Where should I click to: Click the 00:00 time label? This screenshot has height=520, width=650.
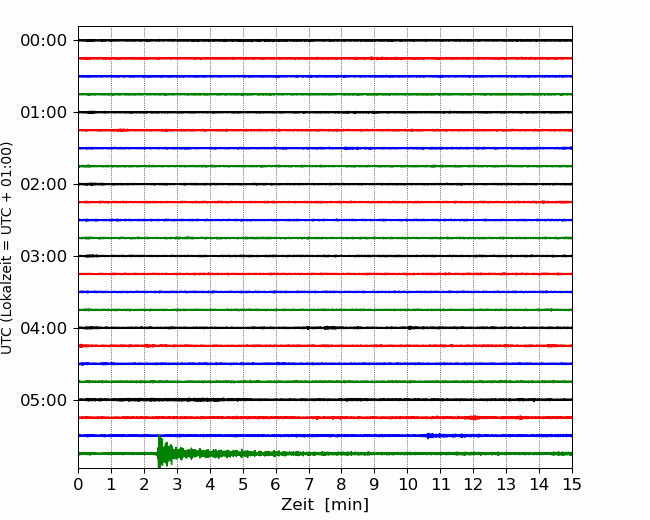pos(44,41)
